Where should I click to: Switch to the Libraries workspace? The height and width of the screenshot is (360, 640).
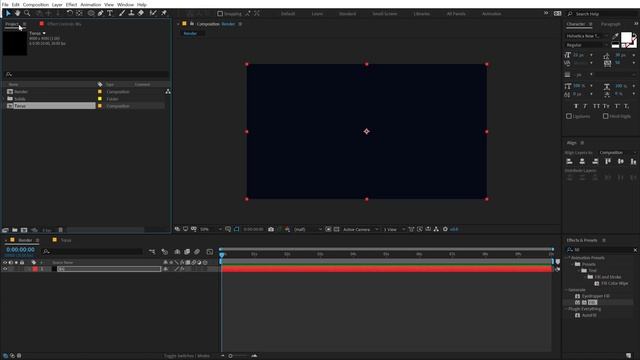tap(422, 14)
